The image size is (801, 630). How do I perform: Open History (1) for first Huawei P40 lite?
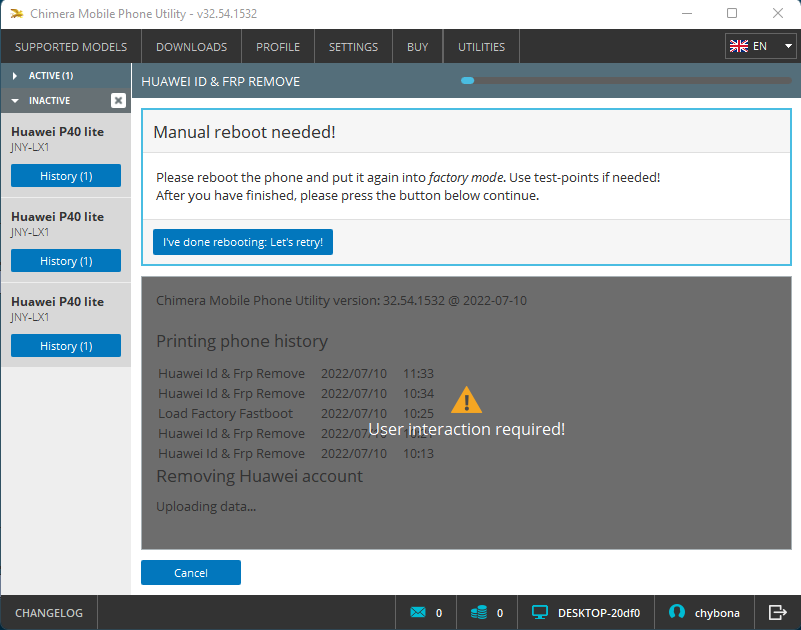tap(66, 176)
